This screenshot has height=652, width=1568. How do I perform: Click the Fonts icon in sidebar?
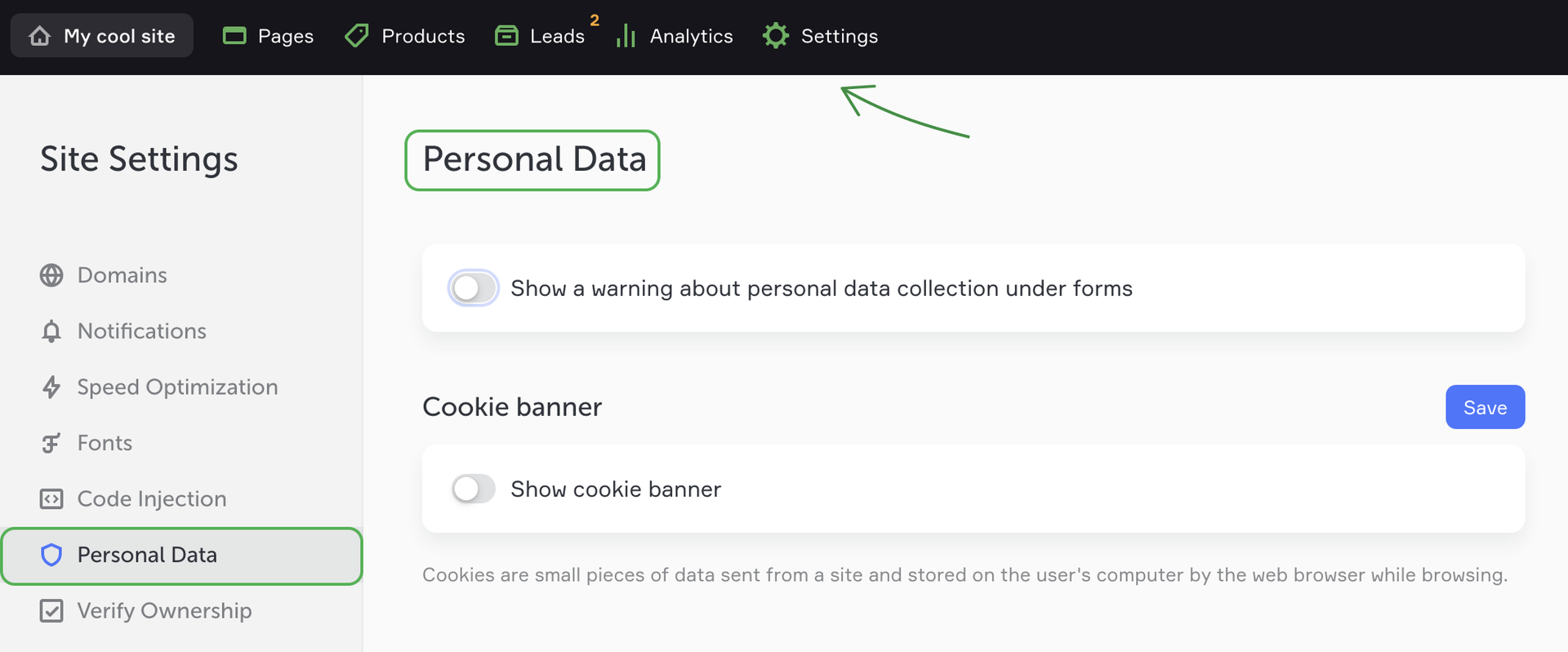point(51,443)
